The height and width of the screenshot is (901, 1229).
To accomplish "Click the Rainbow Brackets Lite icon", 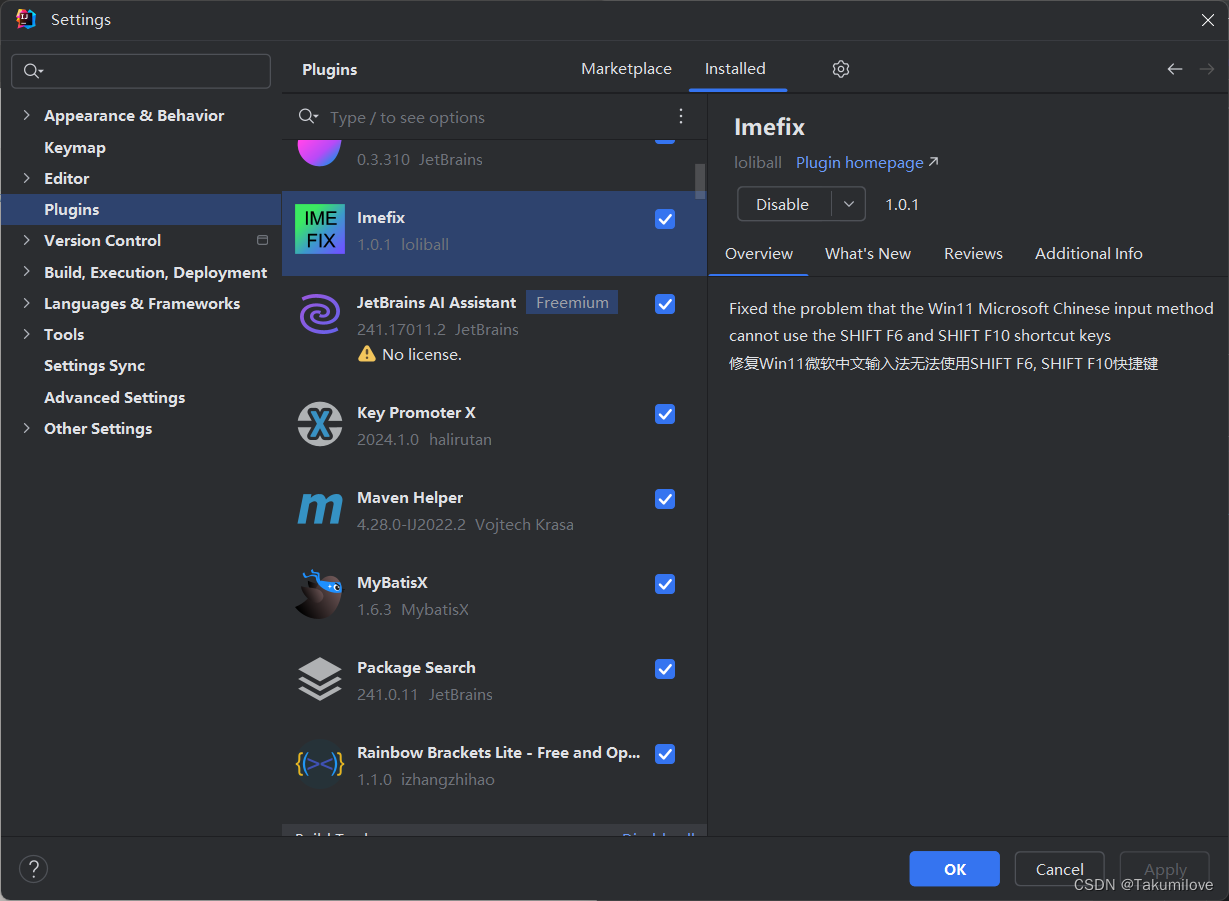I will (320, 764).
